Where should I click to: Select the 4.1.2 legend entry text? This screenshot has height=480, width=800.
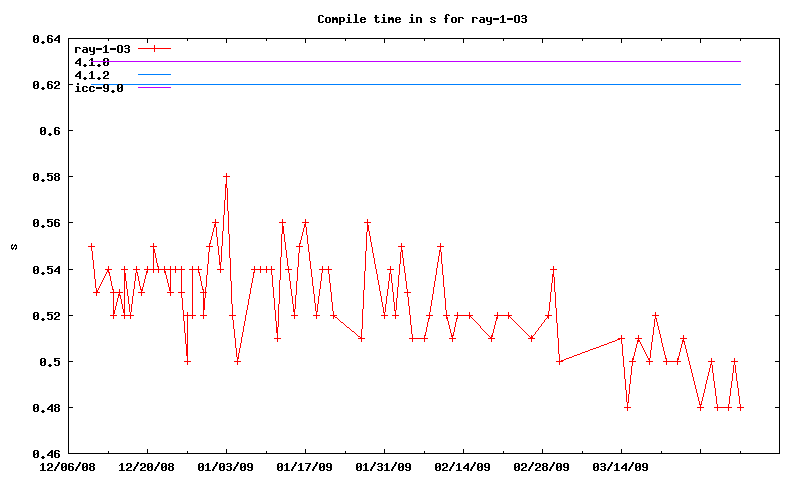pyautogui.click(x=92, y=75)
